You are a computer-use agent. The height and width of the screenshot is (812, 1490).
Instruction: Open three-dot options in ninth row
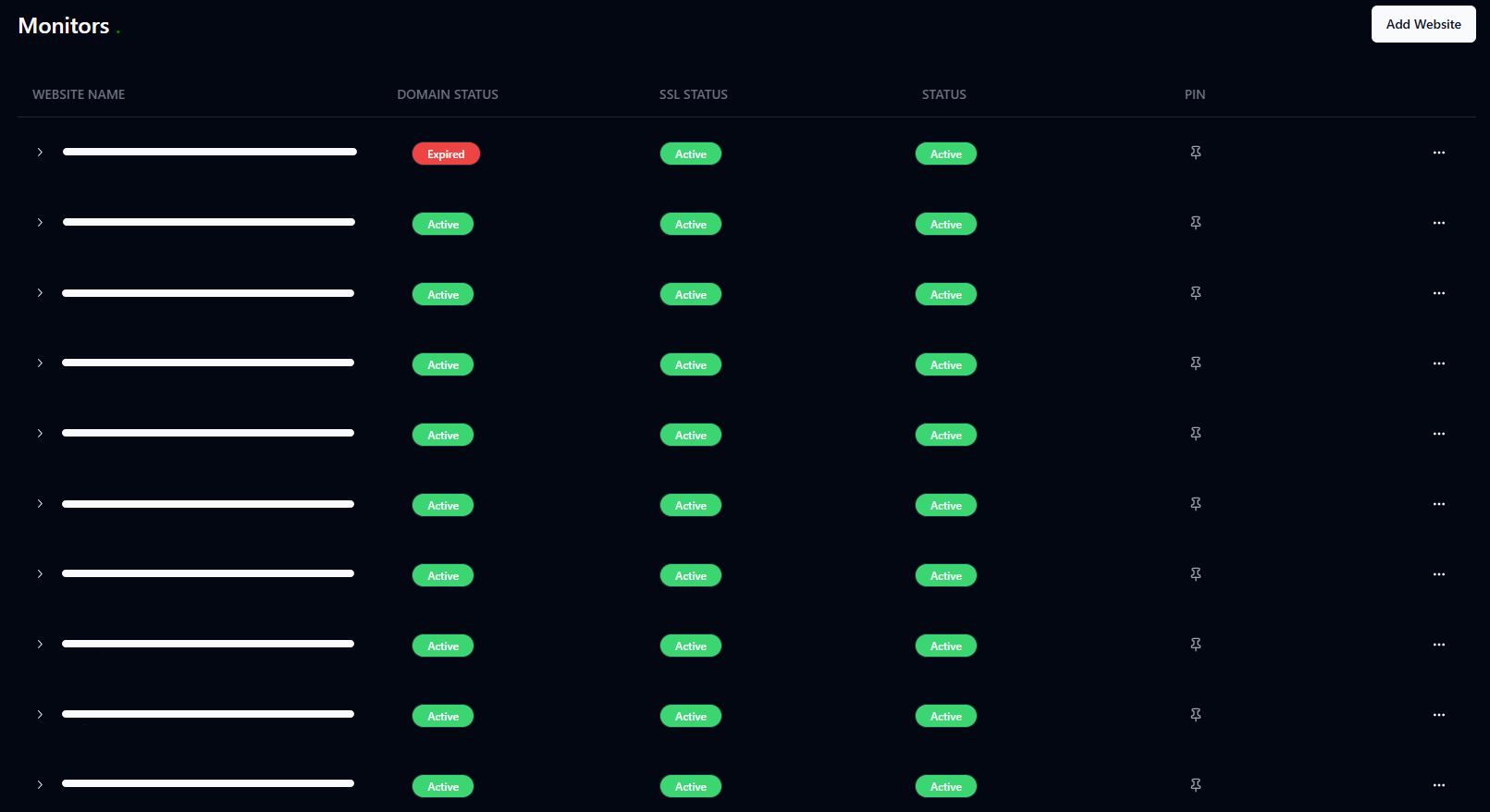pyautogui.click(x=1438, y=715)
